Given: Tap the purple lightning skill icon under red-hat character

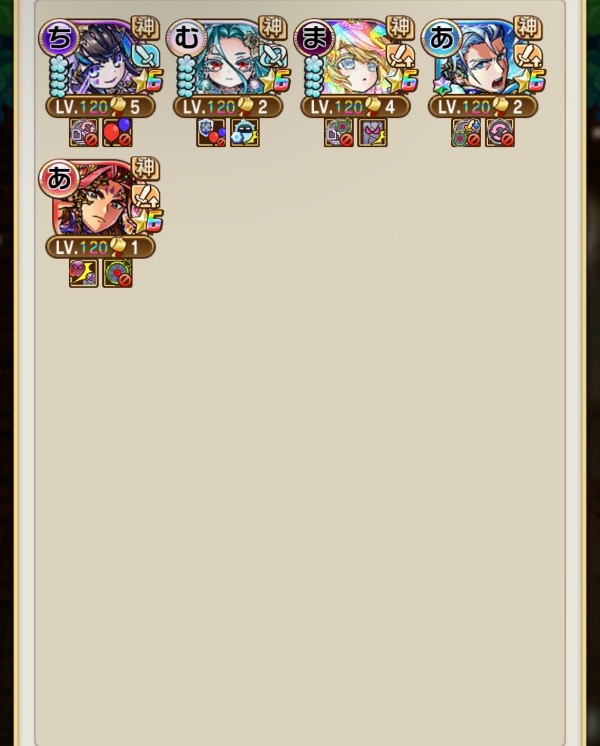Looking at the screenshot, I should (84, 273).
